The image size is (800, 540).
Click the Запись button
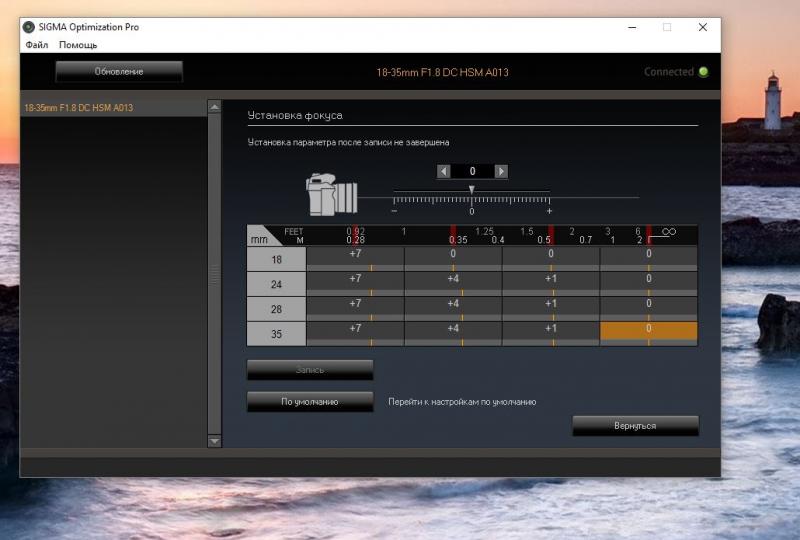click(x=310, y=370)
